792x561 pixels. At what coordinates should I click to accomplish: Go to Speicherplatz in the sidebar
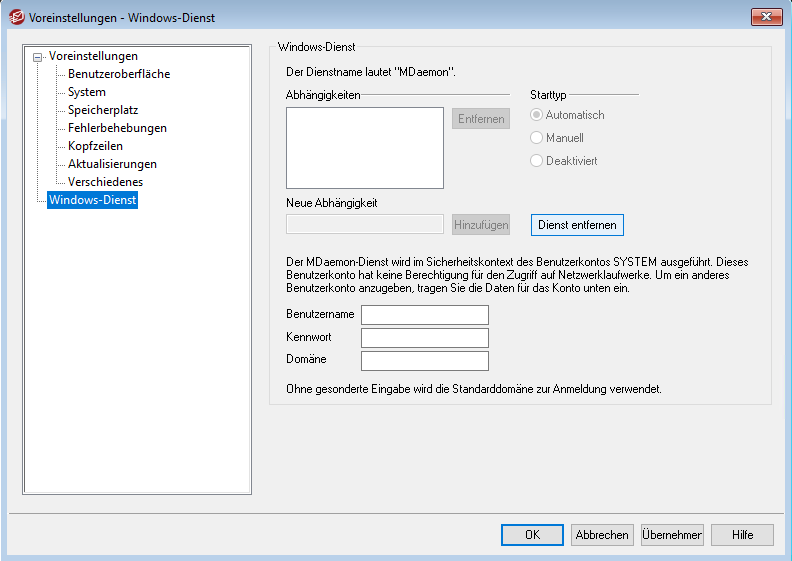pos(103,110)
